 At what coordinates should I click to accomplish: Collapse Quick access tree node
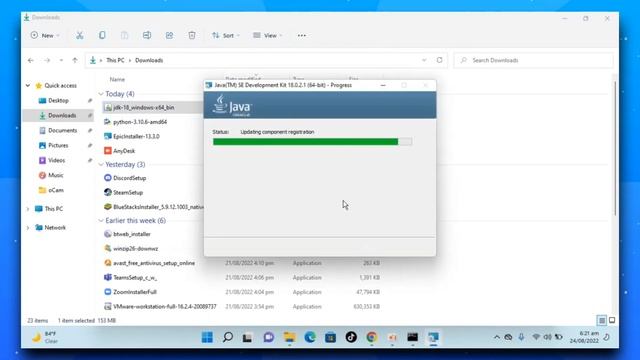[28, 85]
